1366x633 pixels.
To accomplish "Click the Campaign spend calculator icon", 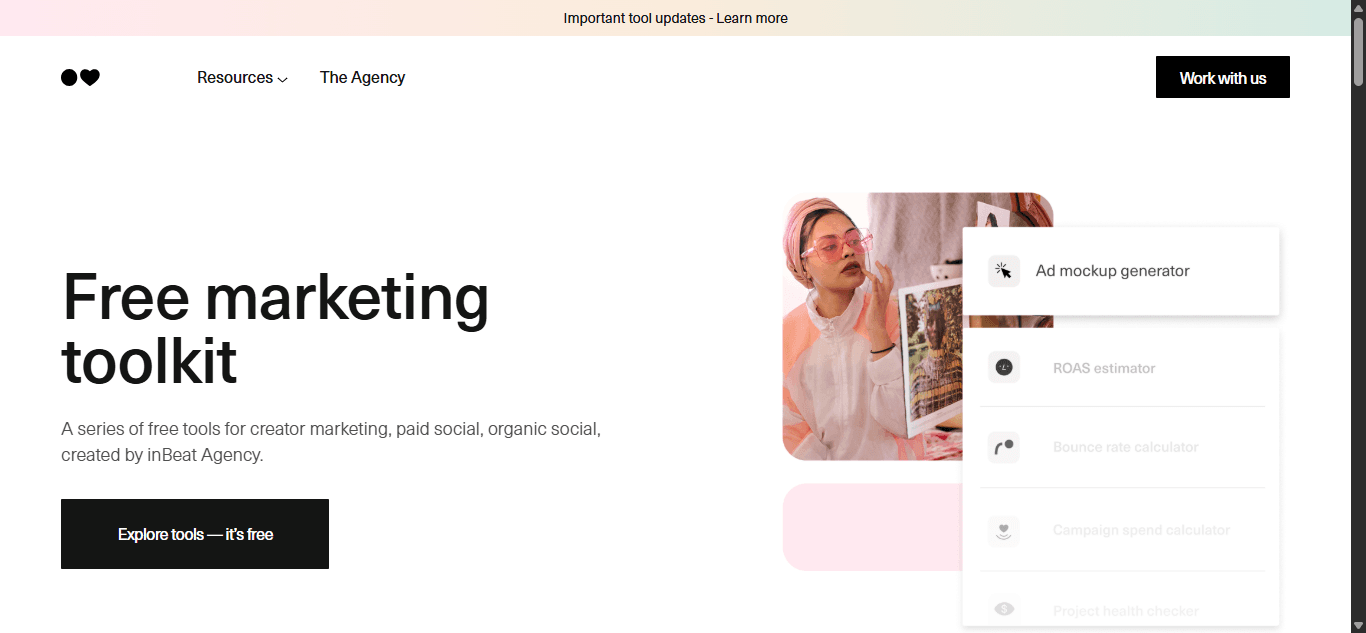I will 1004,530.
